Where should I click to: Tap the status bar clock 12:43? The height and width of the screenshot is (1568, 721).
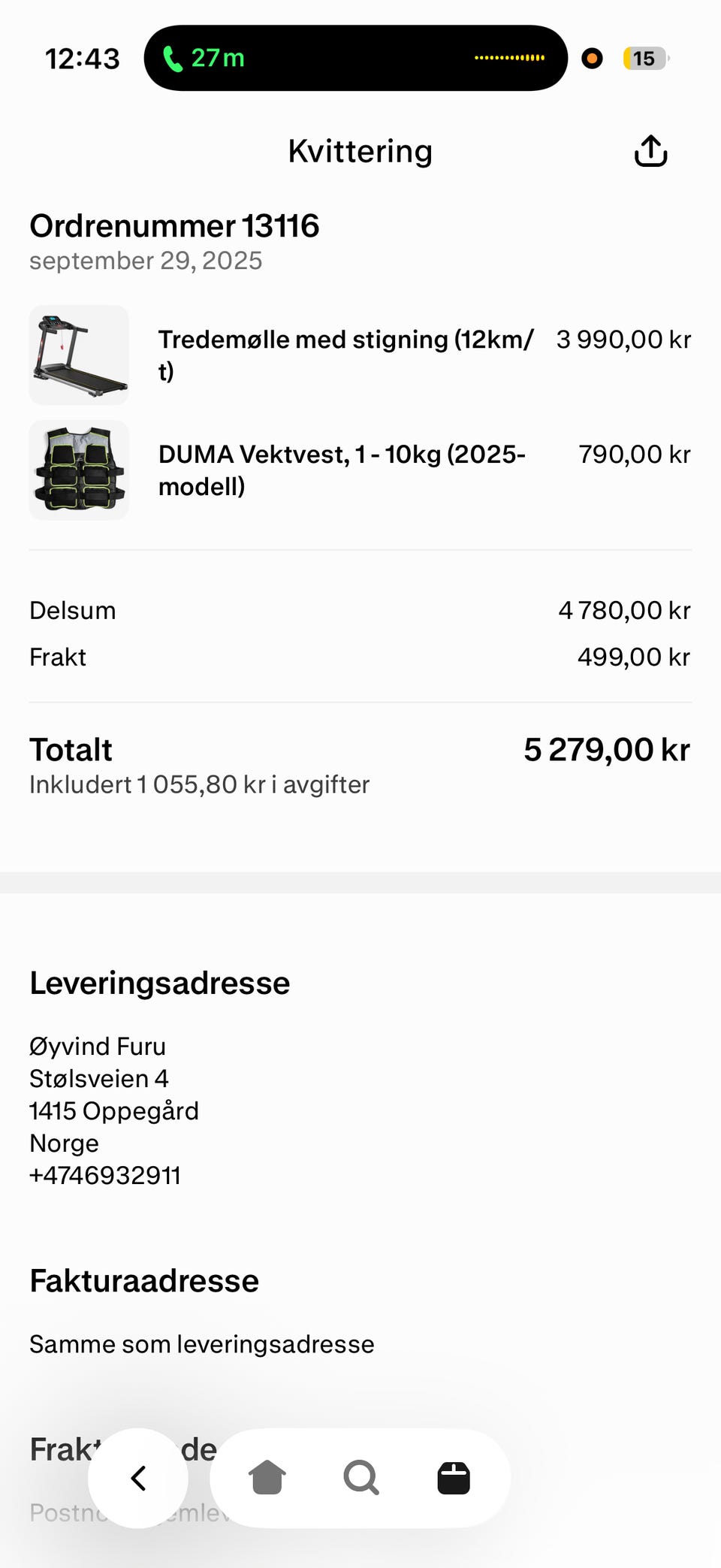pyautogui.click(x=83, y=59)
